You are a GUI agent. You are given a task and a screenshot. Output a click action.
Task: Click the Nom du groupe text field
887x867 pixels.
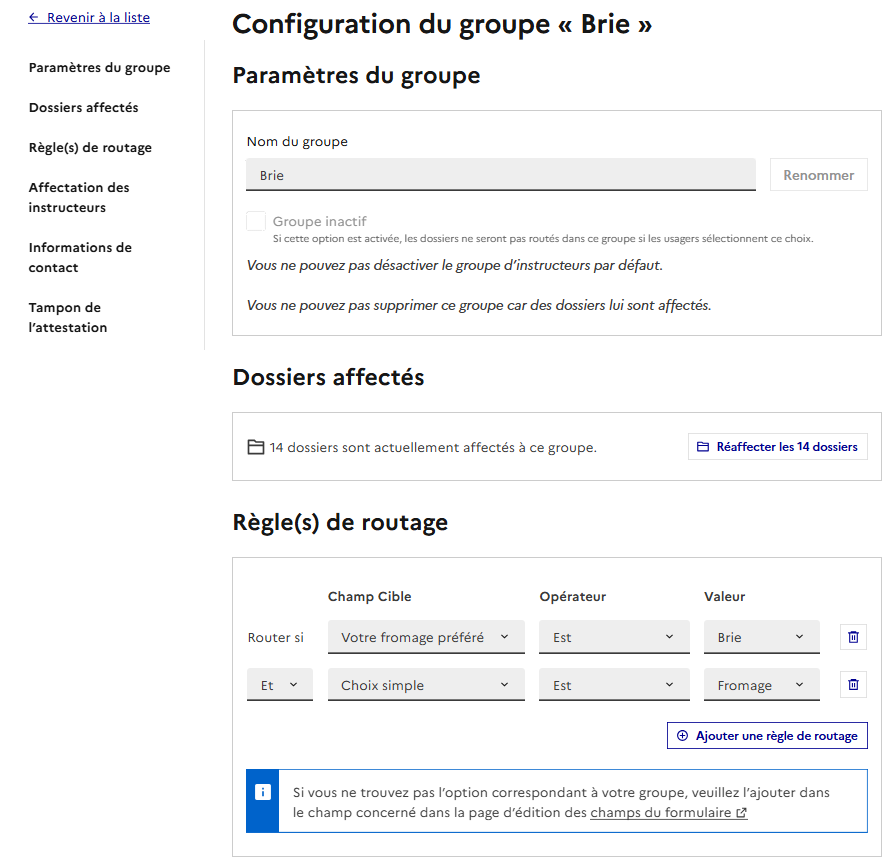(x=500, y=175)
